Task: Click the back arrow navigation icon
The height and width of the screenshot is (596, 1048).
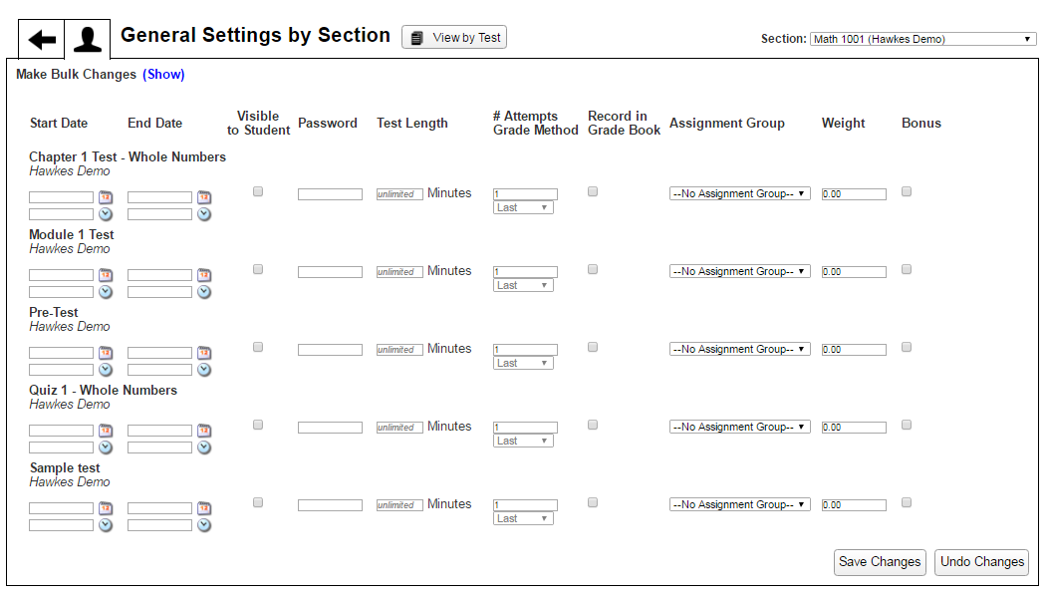Action: pos(39,37)
